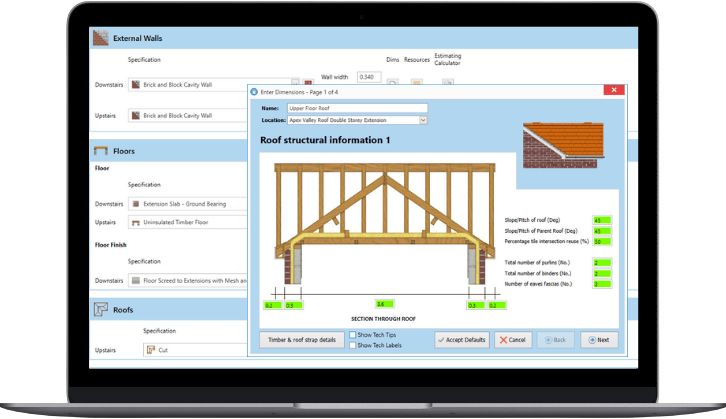
Task: Click the Roofs section icon
Action: [100, 309]
